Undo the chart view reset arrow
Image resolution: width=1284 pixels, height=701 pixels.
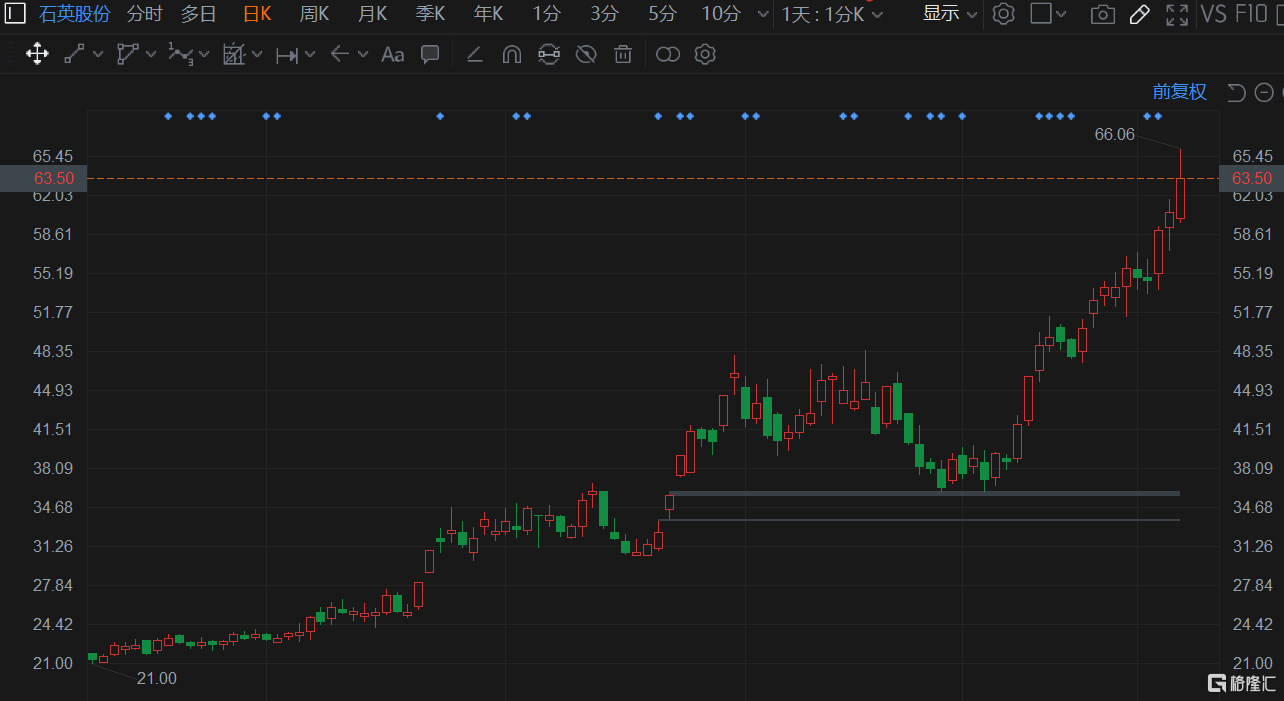1237,92
